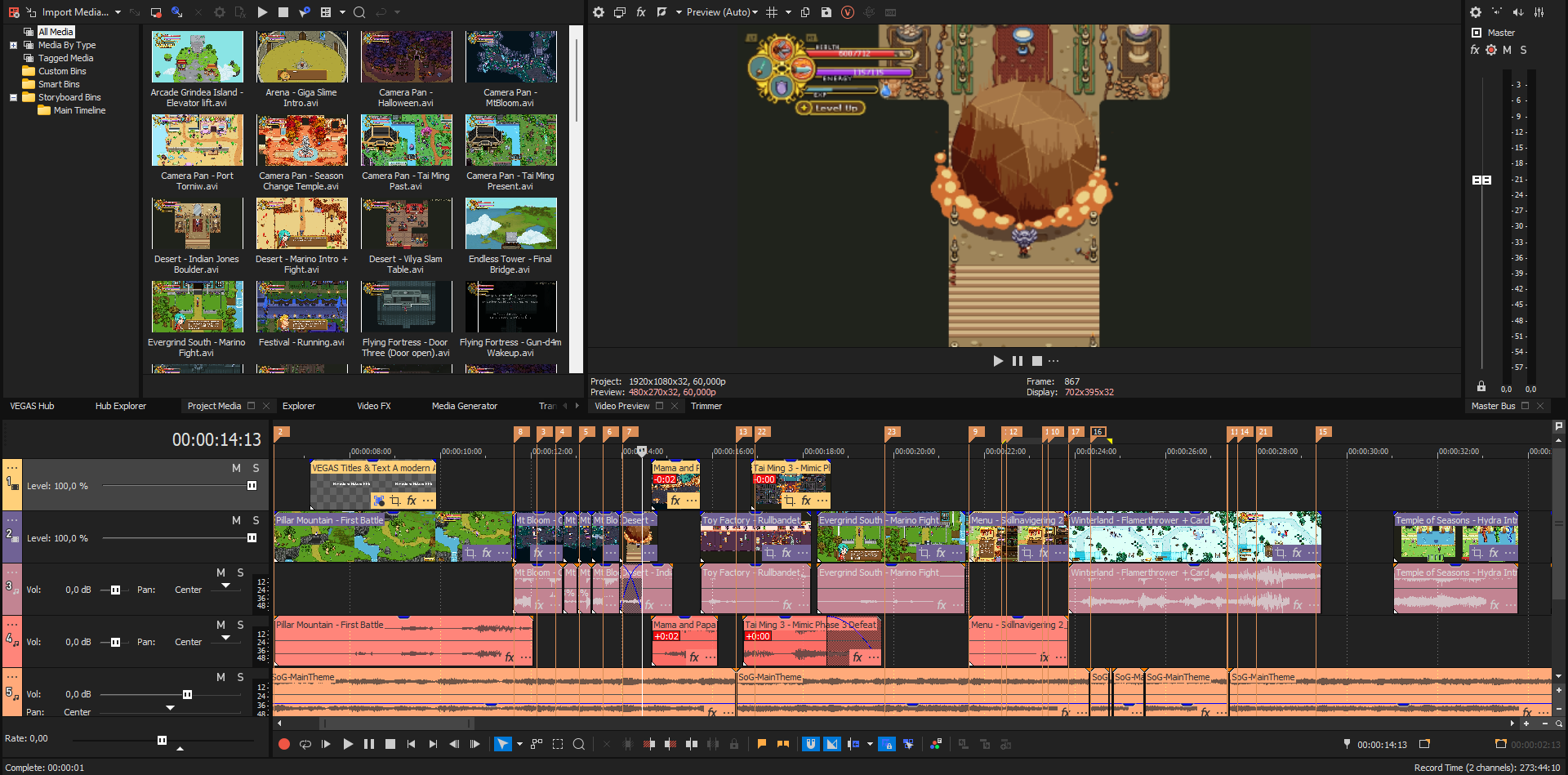
Task: Click Level Up button in preview
Action: pyautogui.click(x=831, y=108)
